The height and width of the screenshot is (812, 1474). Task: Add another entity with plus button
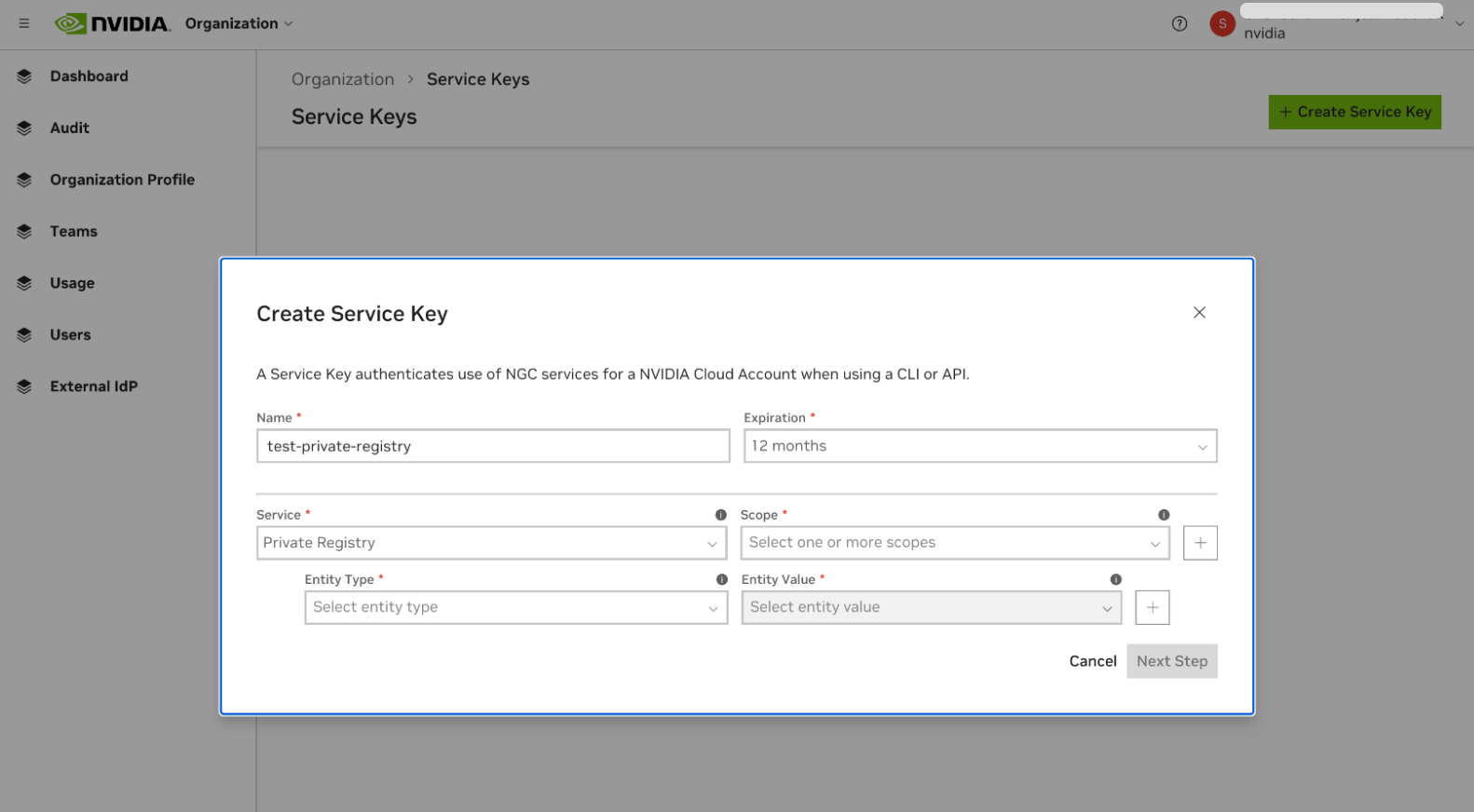[x=1153, y=607]
